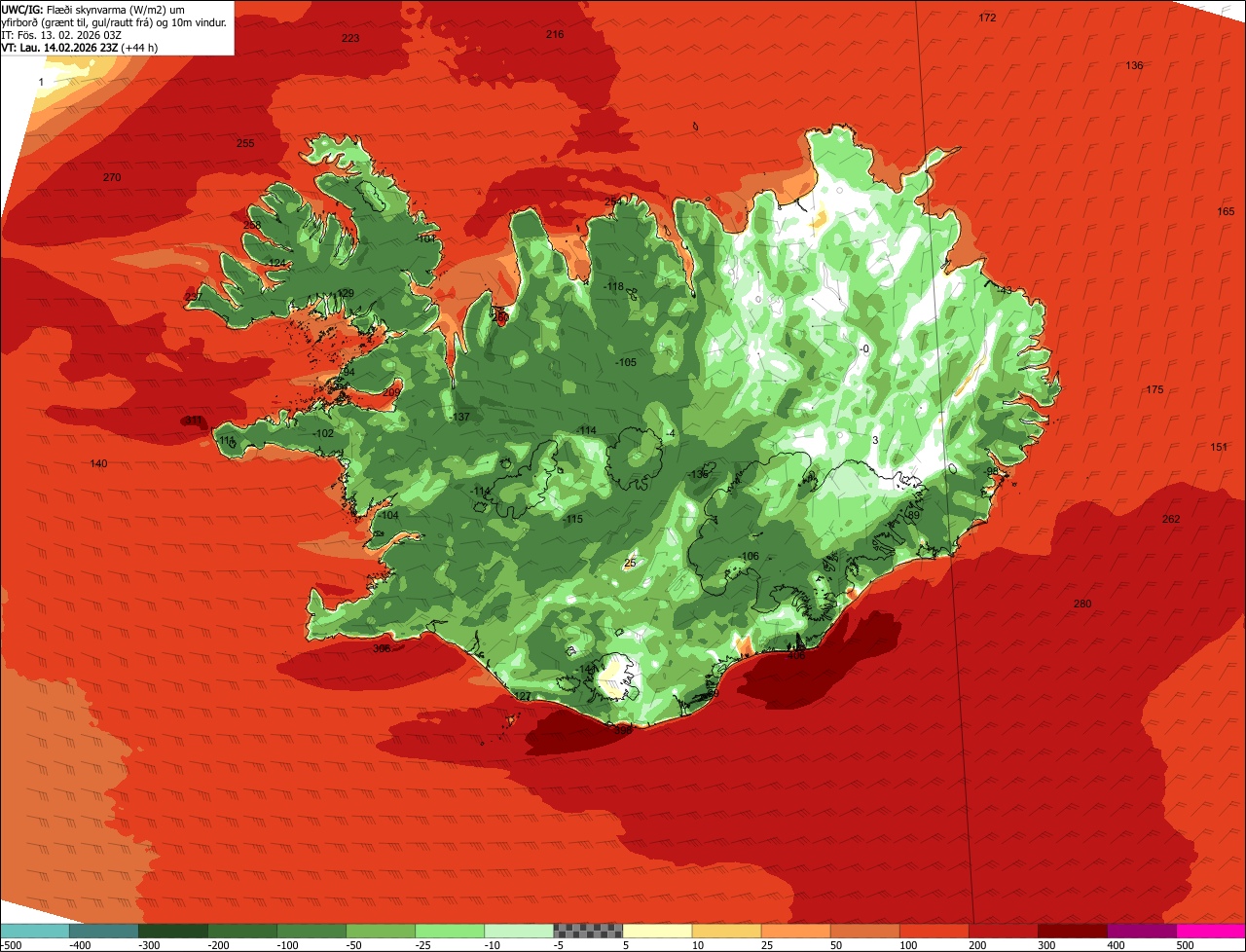Select the pale yellow swatch between 5 and 10
The width and height of the screenshot is (1246, 952).
[x=657, y=931]
